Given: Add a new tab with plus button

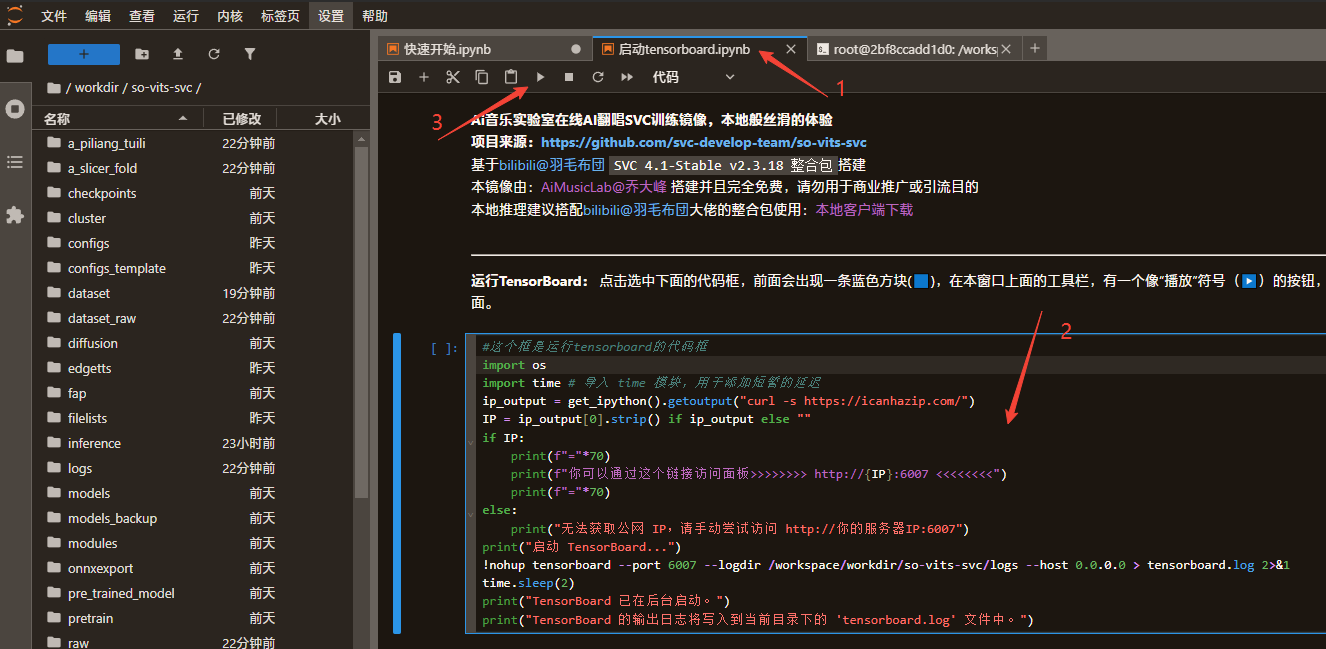Looking at the screenshot, I should [x=1035, y=48].
